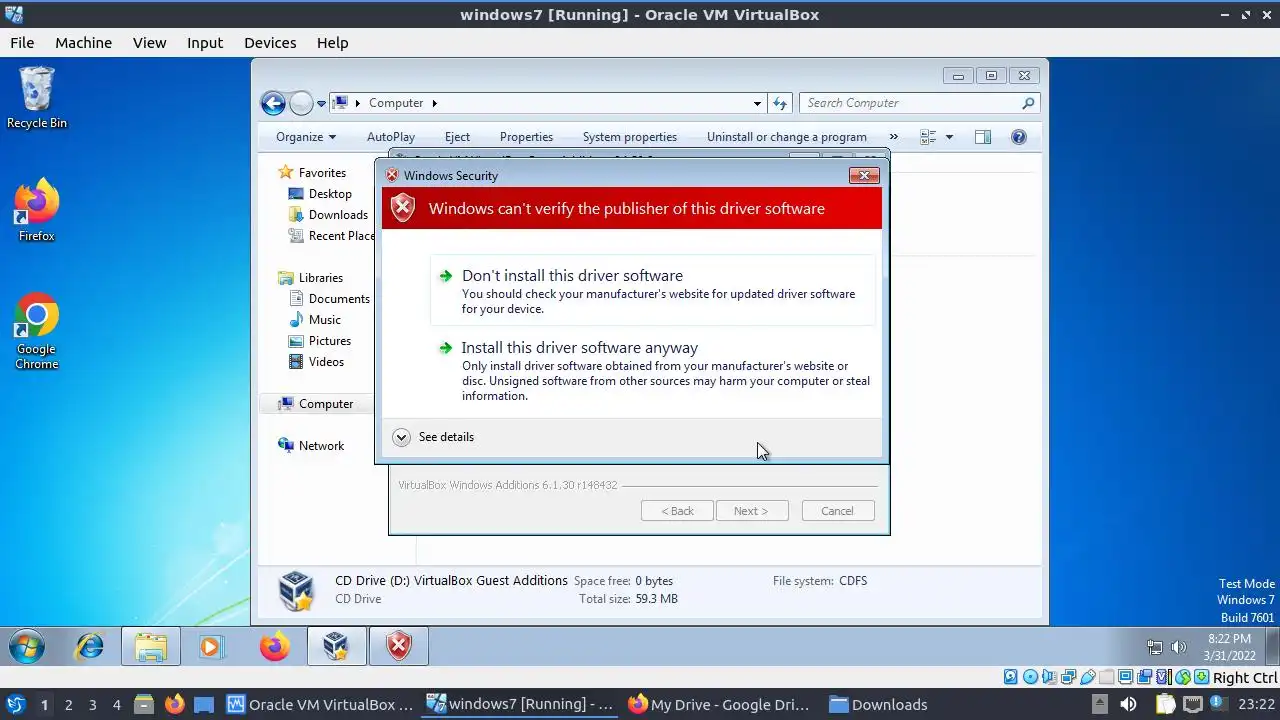Open the change view dropdown arrow
Viewport: 1280px width, 720px height.
tap(949, 137)
